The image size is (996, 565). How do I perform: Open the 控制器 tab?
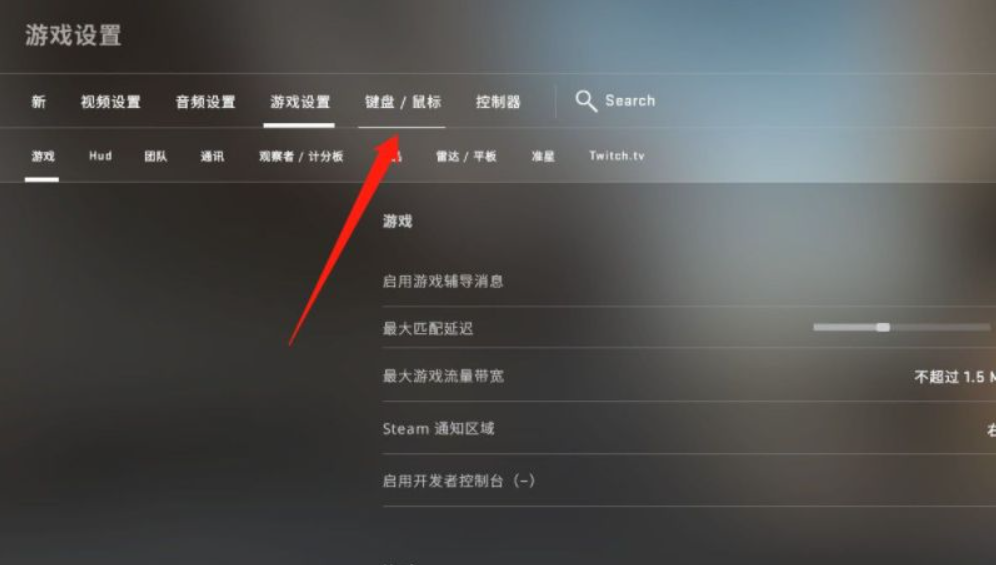[x=498, y=102]
